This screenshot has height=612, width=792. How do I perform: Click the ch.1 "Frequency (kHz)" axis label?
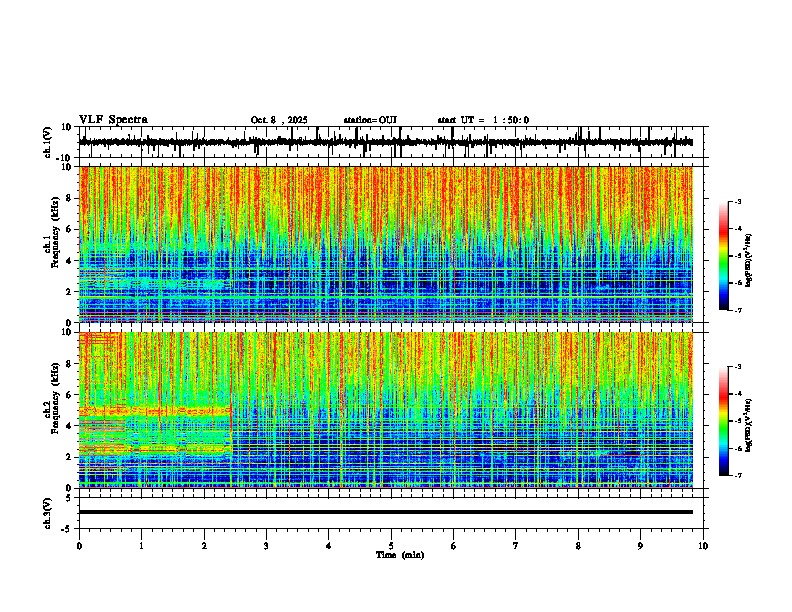point(56,232)
